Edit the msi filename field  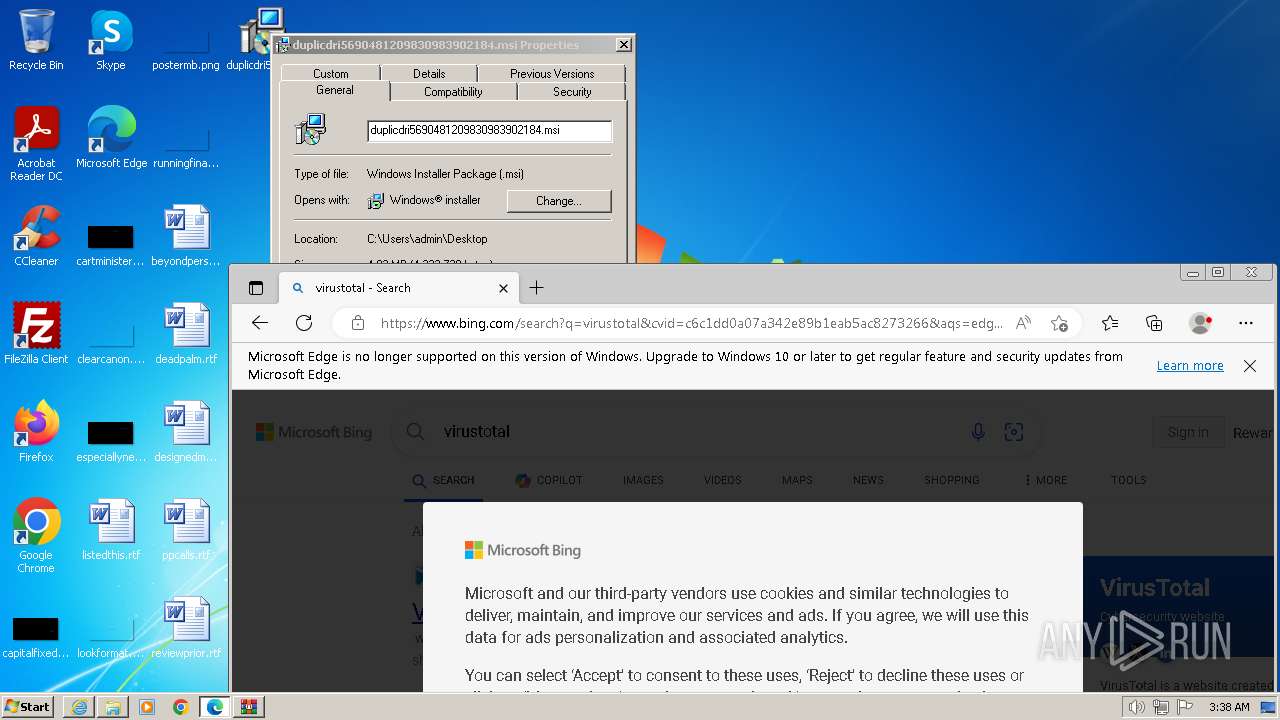click(x=489, y=130)
